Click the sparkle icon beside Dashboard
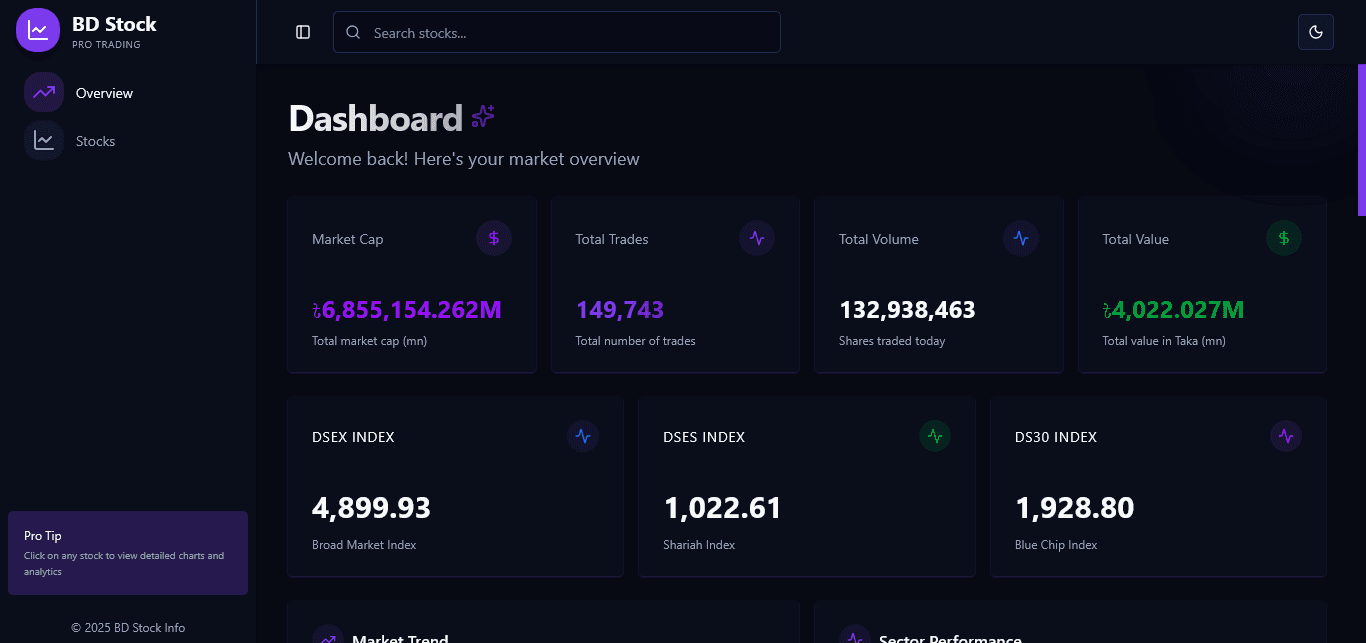The width and height of the screenshot is (1366, 643). [x=483, y=117]
